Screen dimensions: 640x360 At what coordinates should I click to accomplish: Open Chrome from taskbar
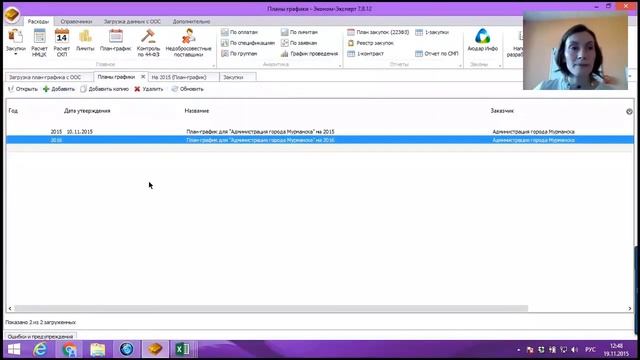pos(69,349)
